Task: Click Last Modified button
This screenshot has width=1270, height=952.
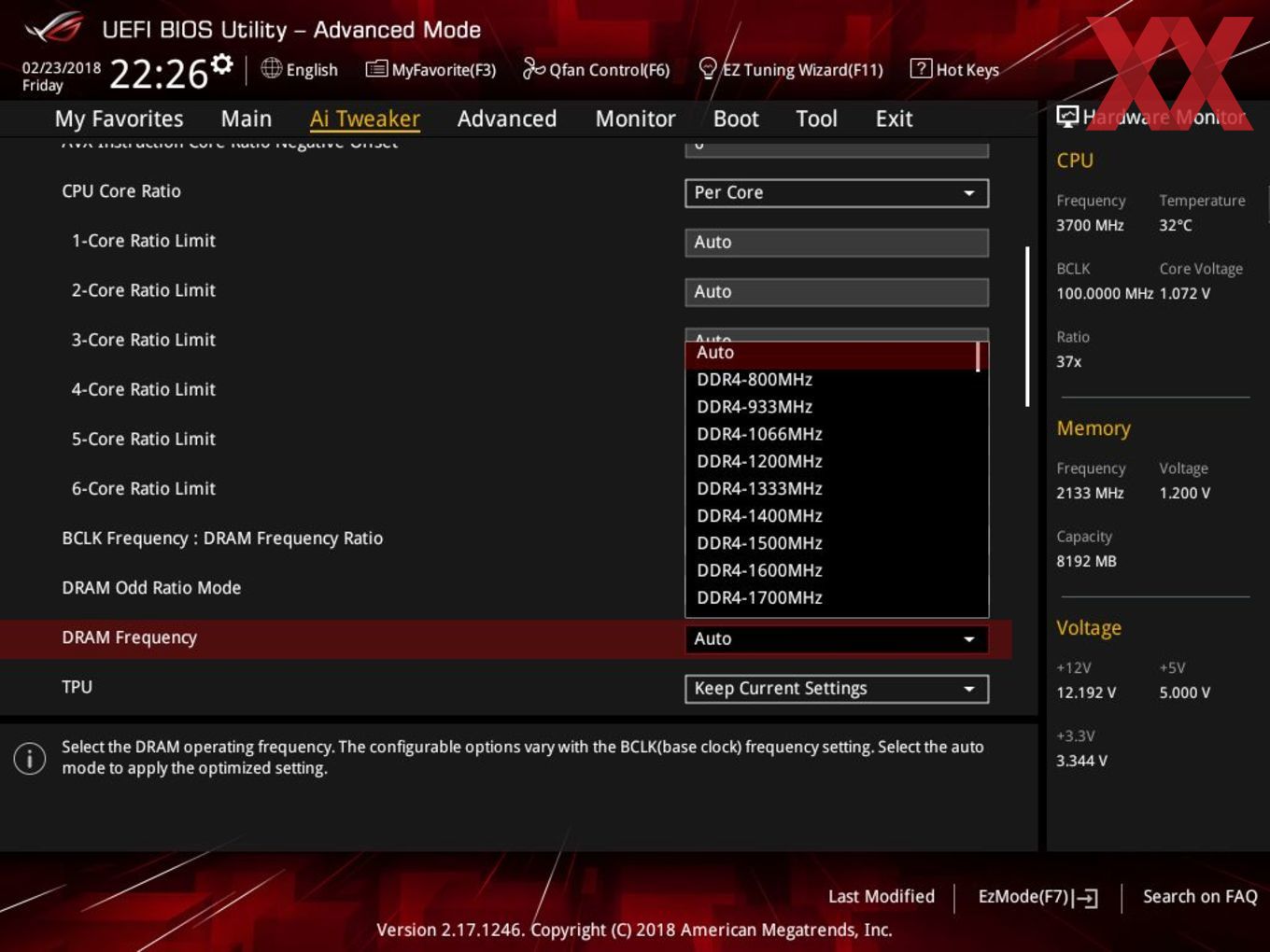Action: point(881,896)
